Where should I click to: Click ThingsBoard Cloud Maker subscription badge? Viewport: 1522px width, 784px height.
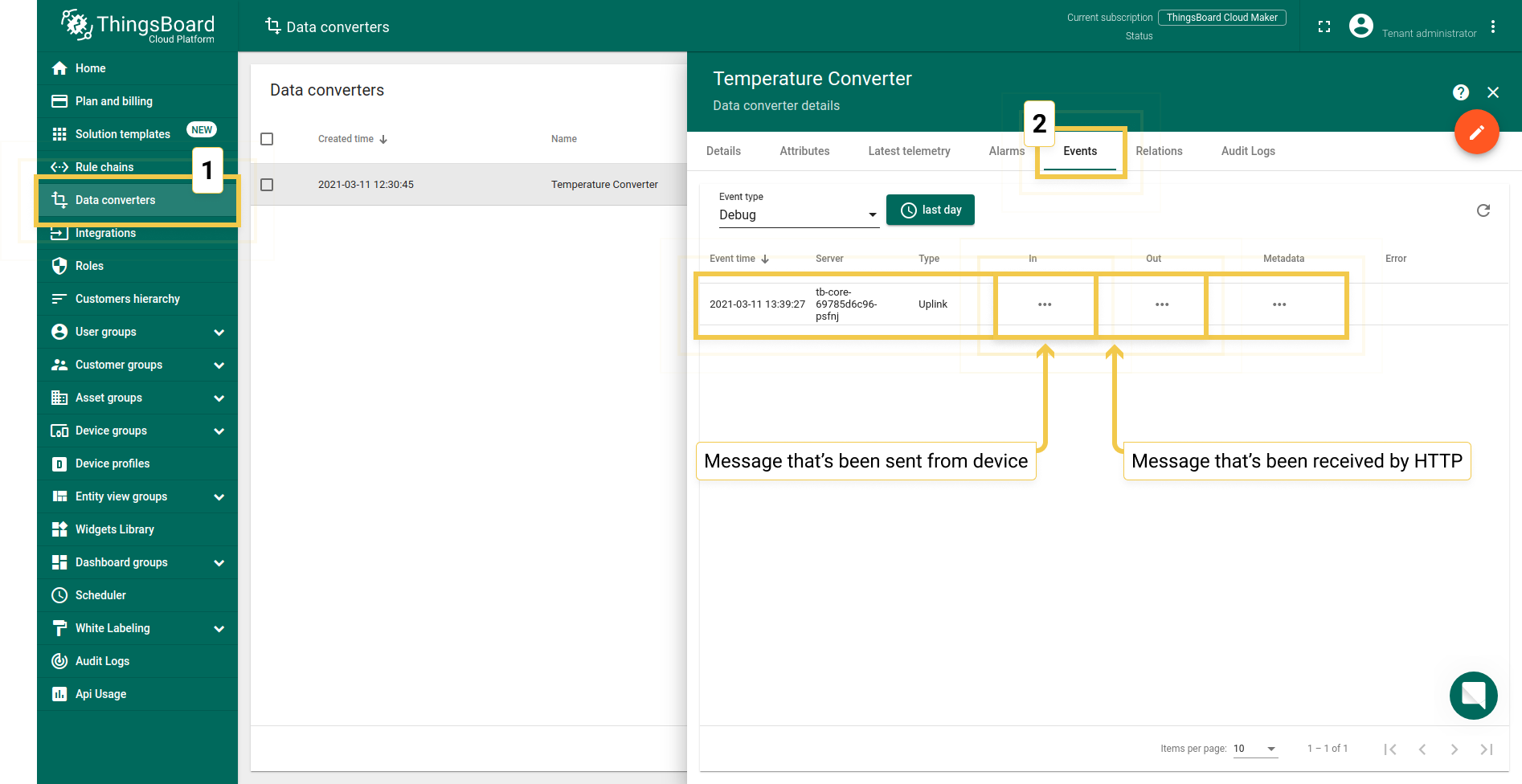[x=1221, y=18]
